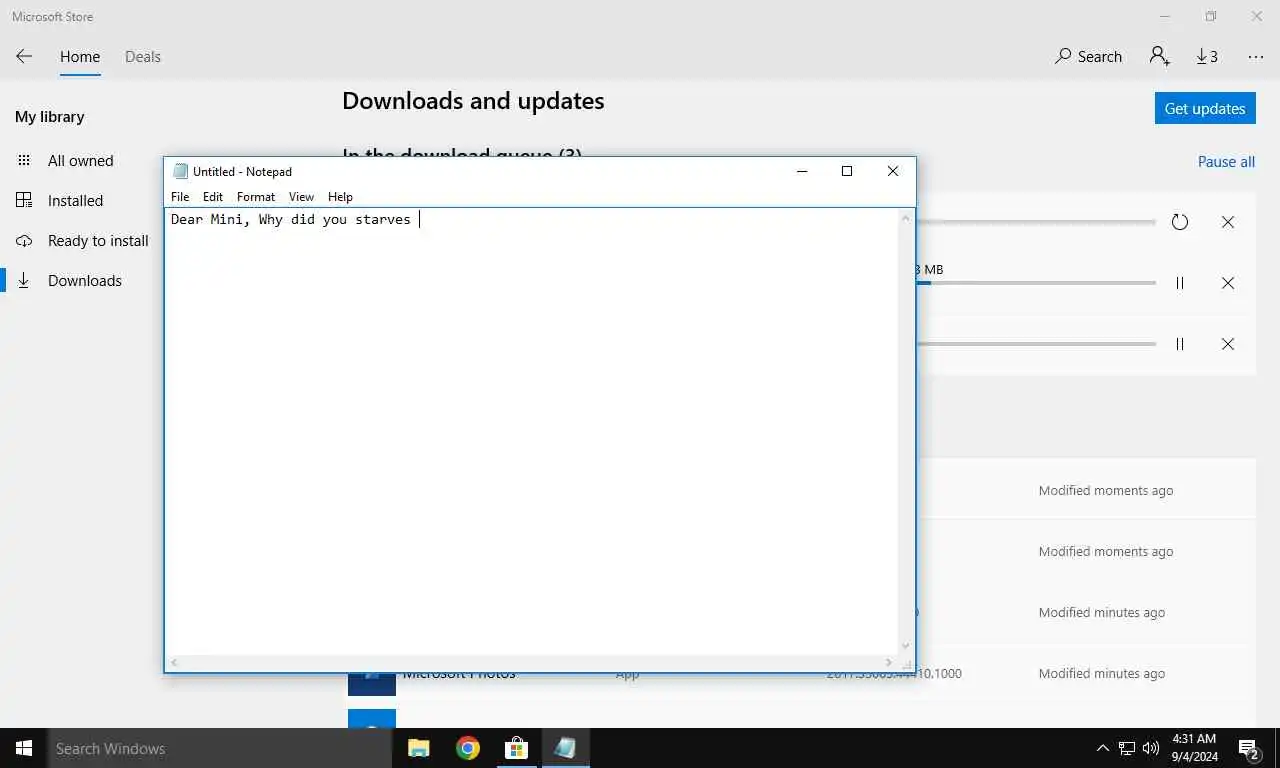1280x768 pixels.
Task: Open the File menu in Notepad
Action: point(180,197)
